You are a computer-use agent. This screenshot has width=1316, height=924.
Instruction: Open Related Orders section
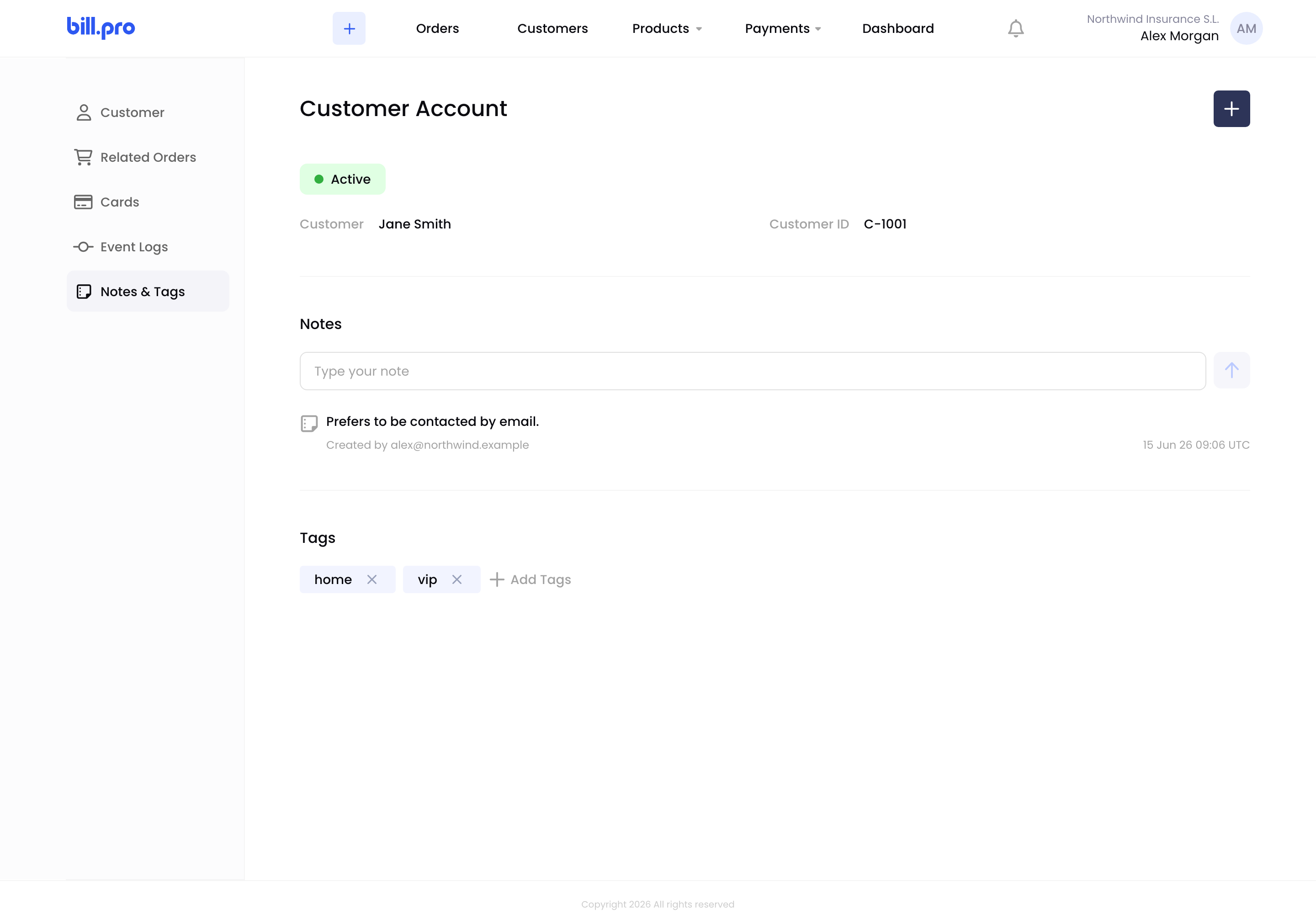tap(148, 157)
